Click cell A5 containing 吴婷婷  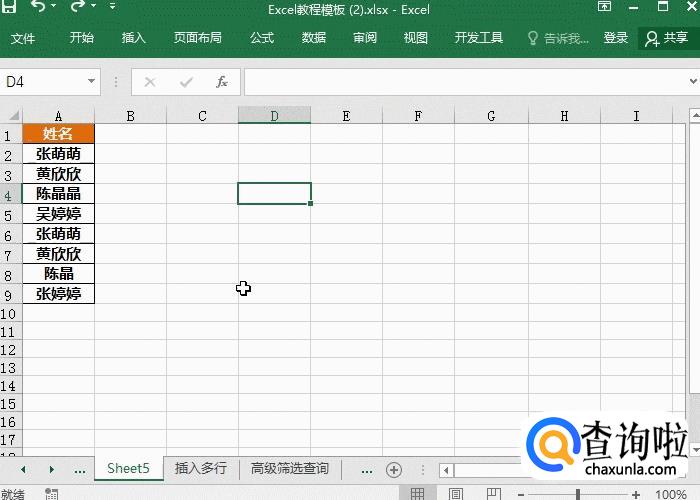click(58, 214)
